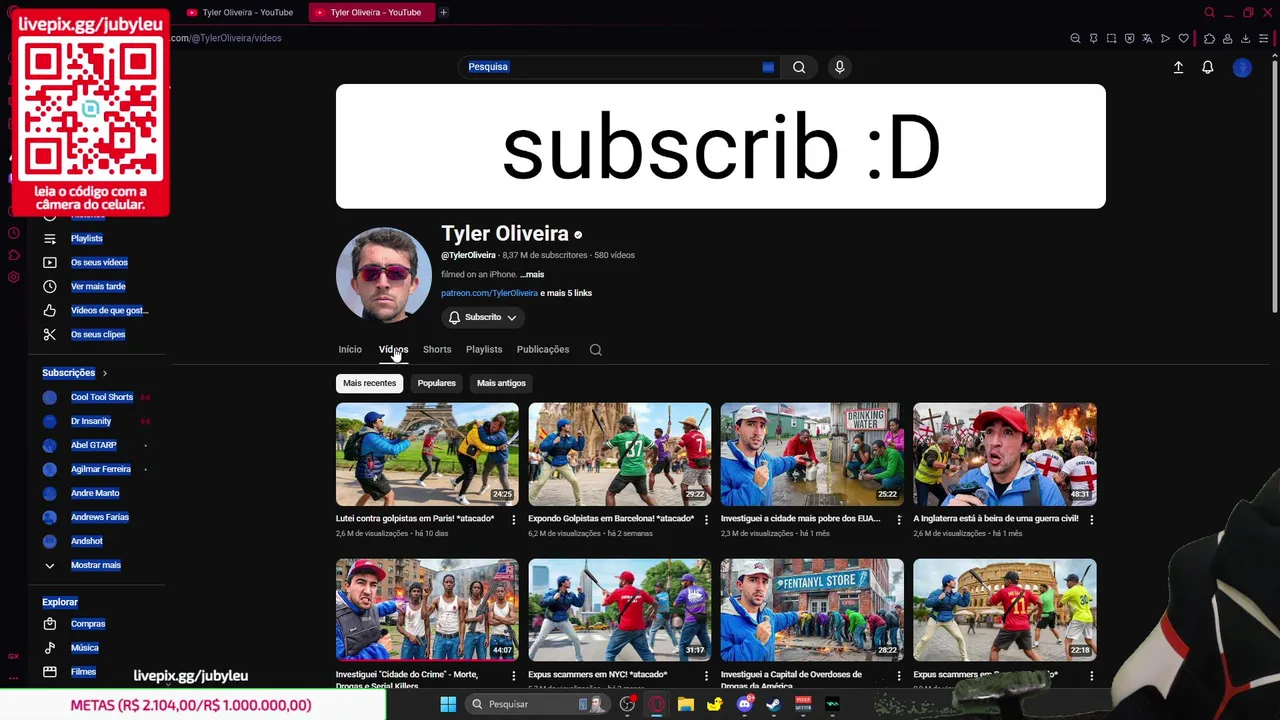
Task: Search within channel magnifier icon
Action: coord(596,350)
